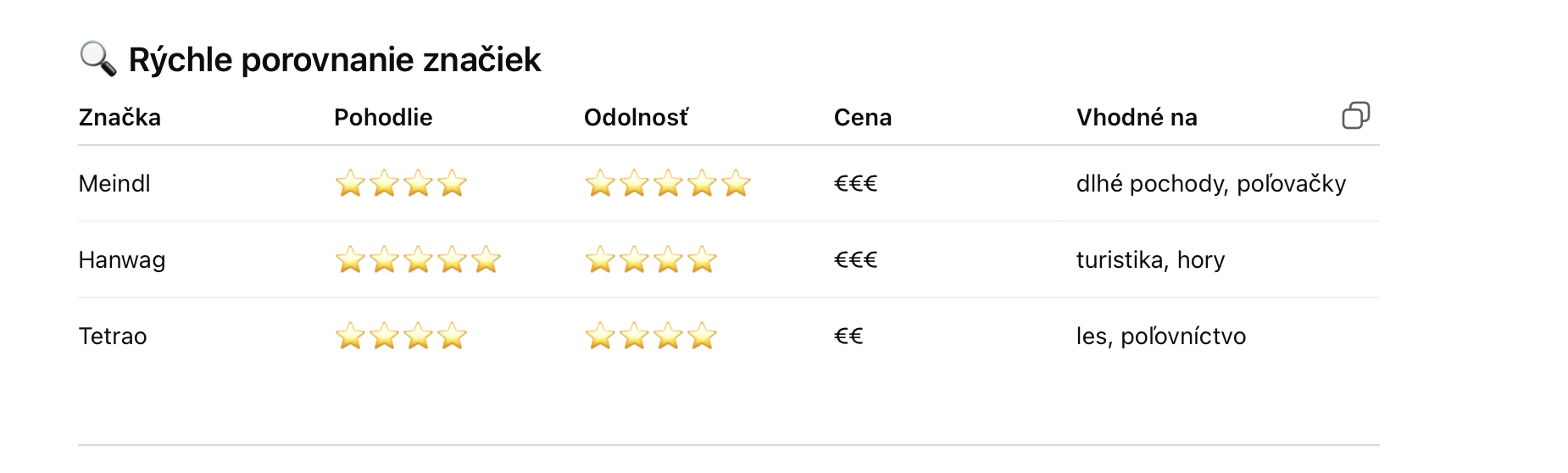Image resolution: width=1568 pixels, height=473 pixels.
Task: Click the Pohodlie column header
Action: click(383, 118)
